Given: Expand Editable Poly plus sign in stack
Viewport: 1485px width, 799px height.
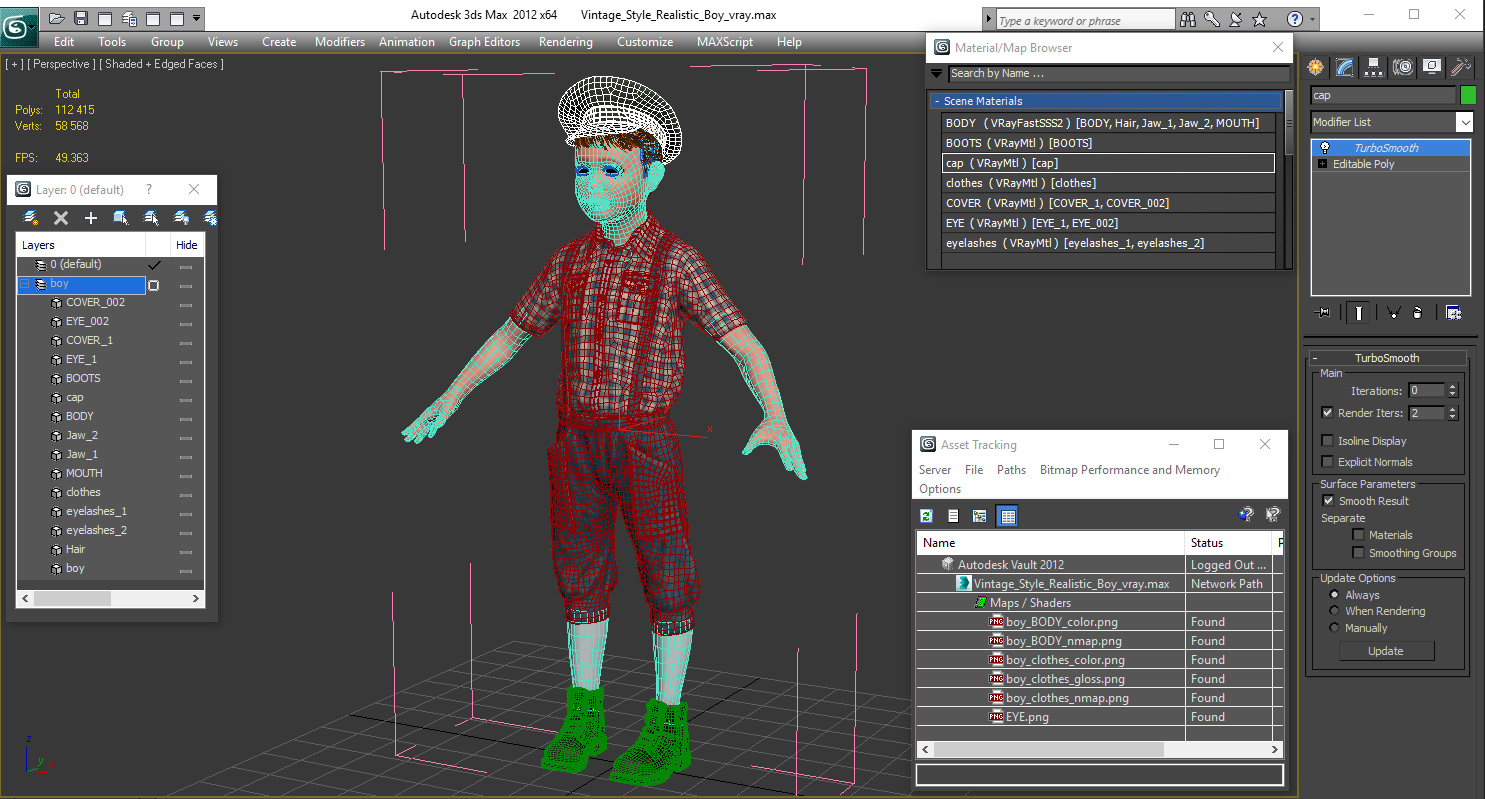Looking at the screenshot, I should tap(1323, 164).
